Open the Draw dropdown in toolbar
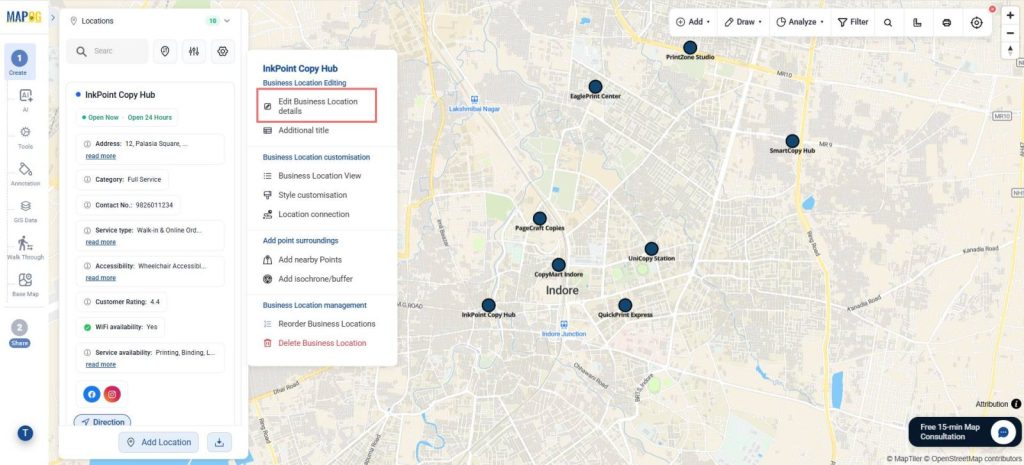 coord(743,22)
